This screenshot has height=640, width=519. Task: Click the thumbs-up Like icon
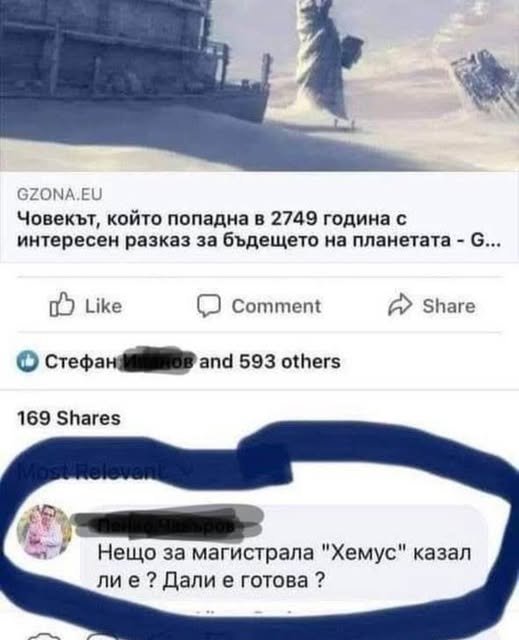62,305
